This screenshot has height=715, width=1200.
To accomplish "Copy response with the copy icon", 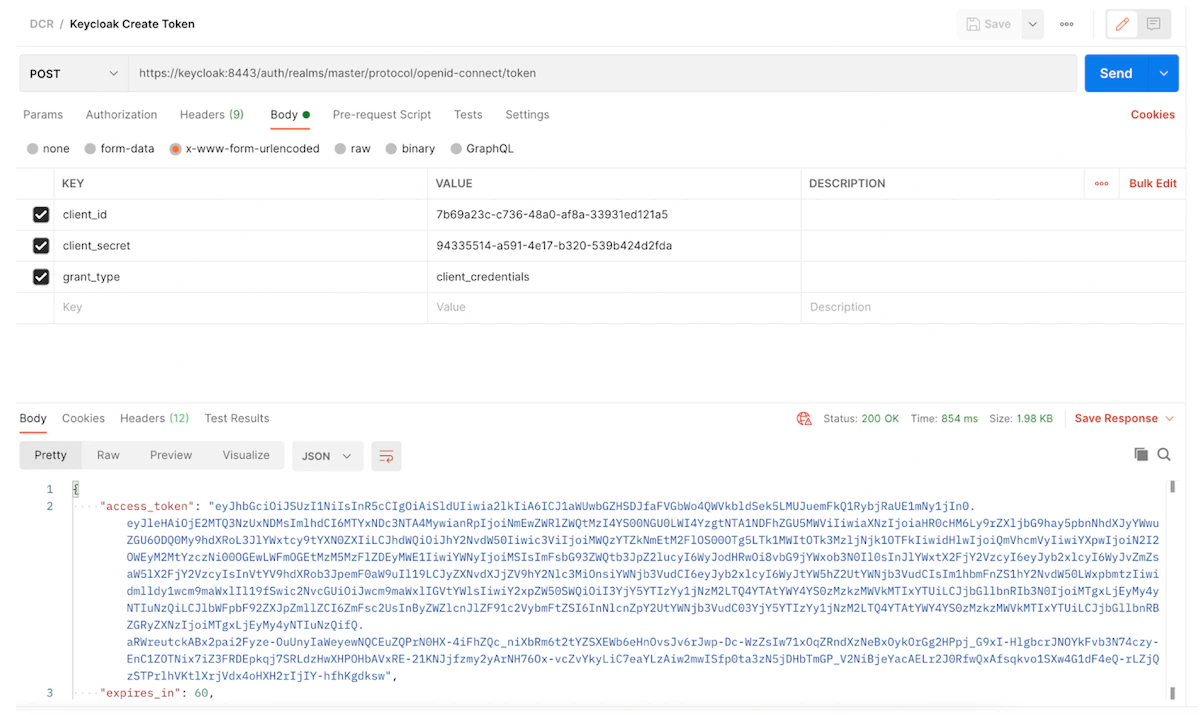I will tap(1141, 454).
